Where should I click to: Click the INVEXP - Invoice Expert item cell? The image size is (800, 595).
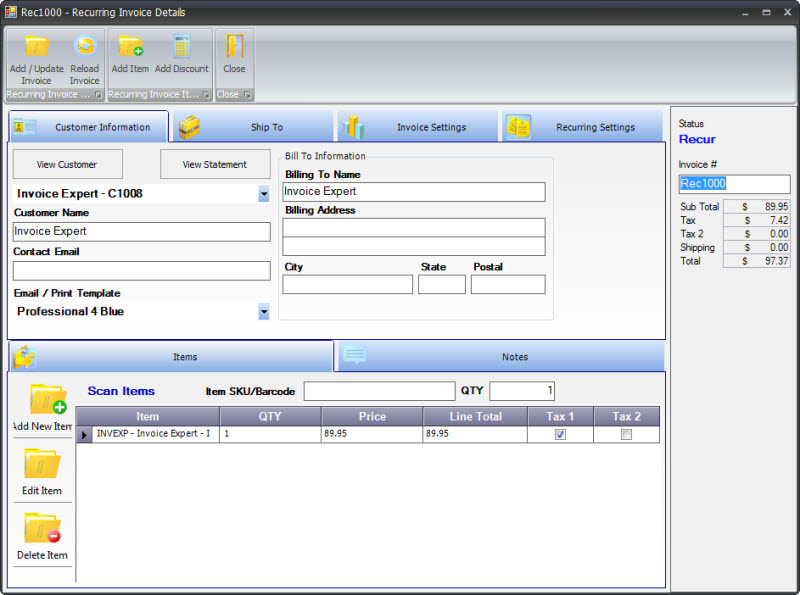coord(156,434)
